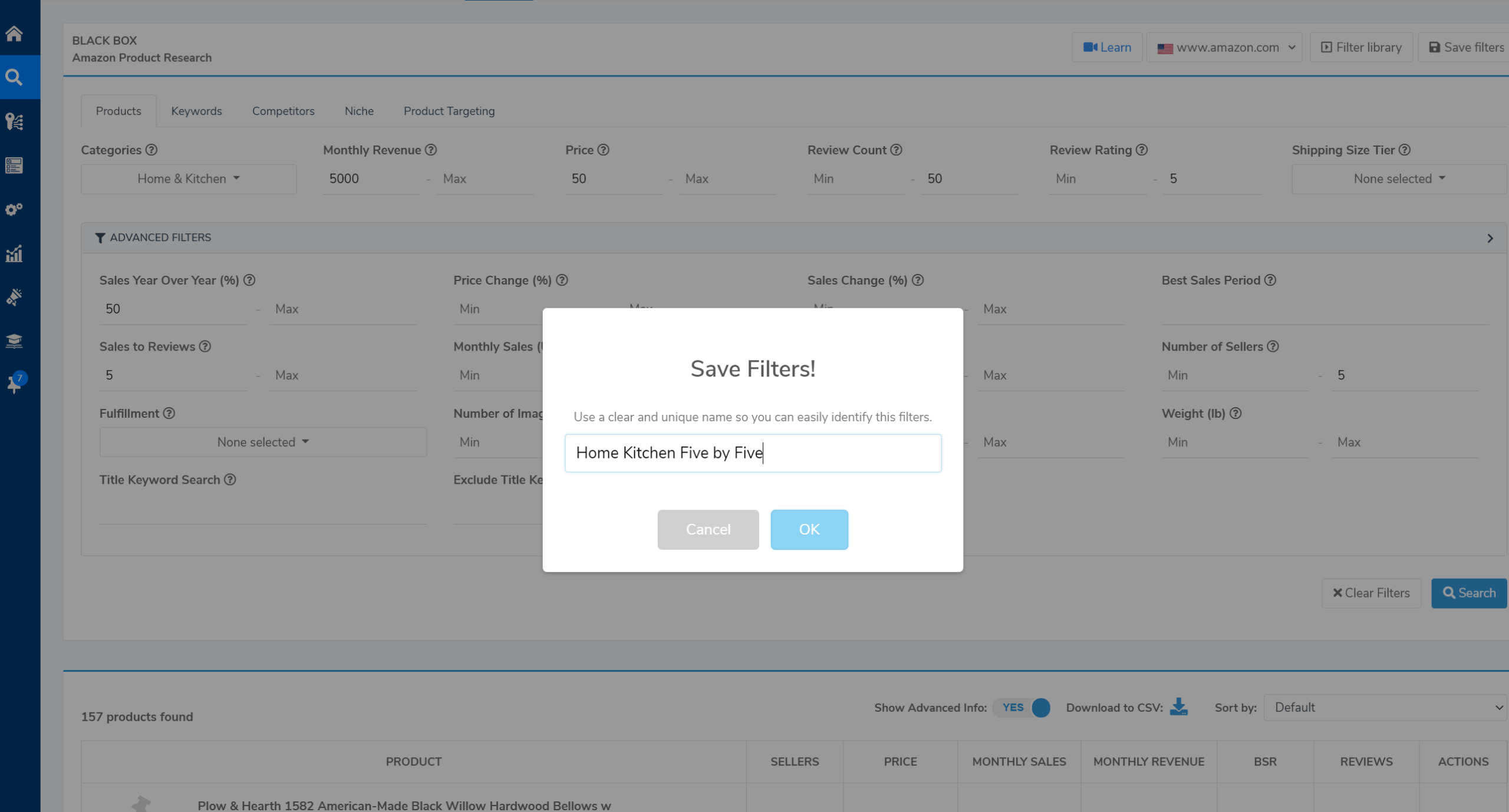The image size is (1509, 812).
Task: Open the Filter library button
Action: (x=1361, y=47)
